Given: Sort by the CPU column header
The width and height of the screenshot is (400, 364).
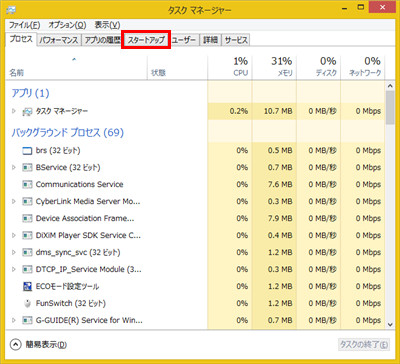Looking at the screenshot, I should (230, 67).
